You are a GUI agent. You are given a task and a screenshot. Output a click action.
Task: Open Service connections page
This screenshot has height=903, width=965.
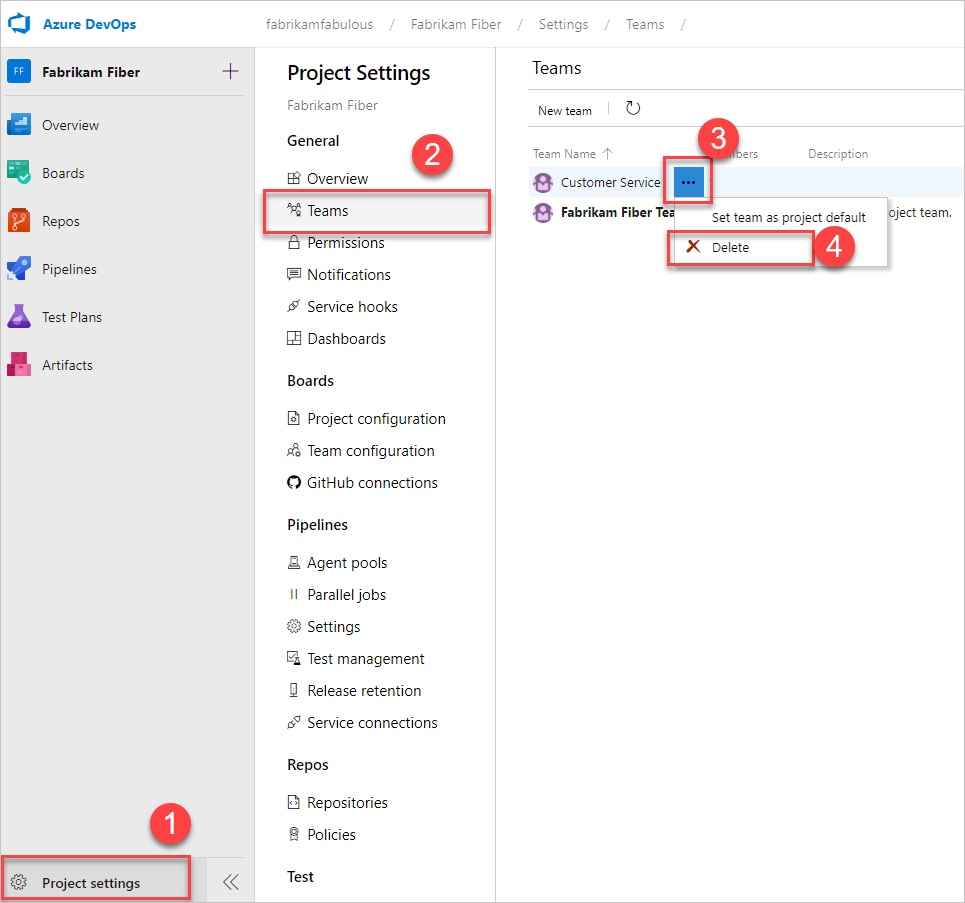(x=372, y=723)
